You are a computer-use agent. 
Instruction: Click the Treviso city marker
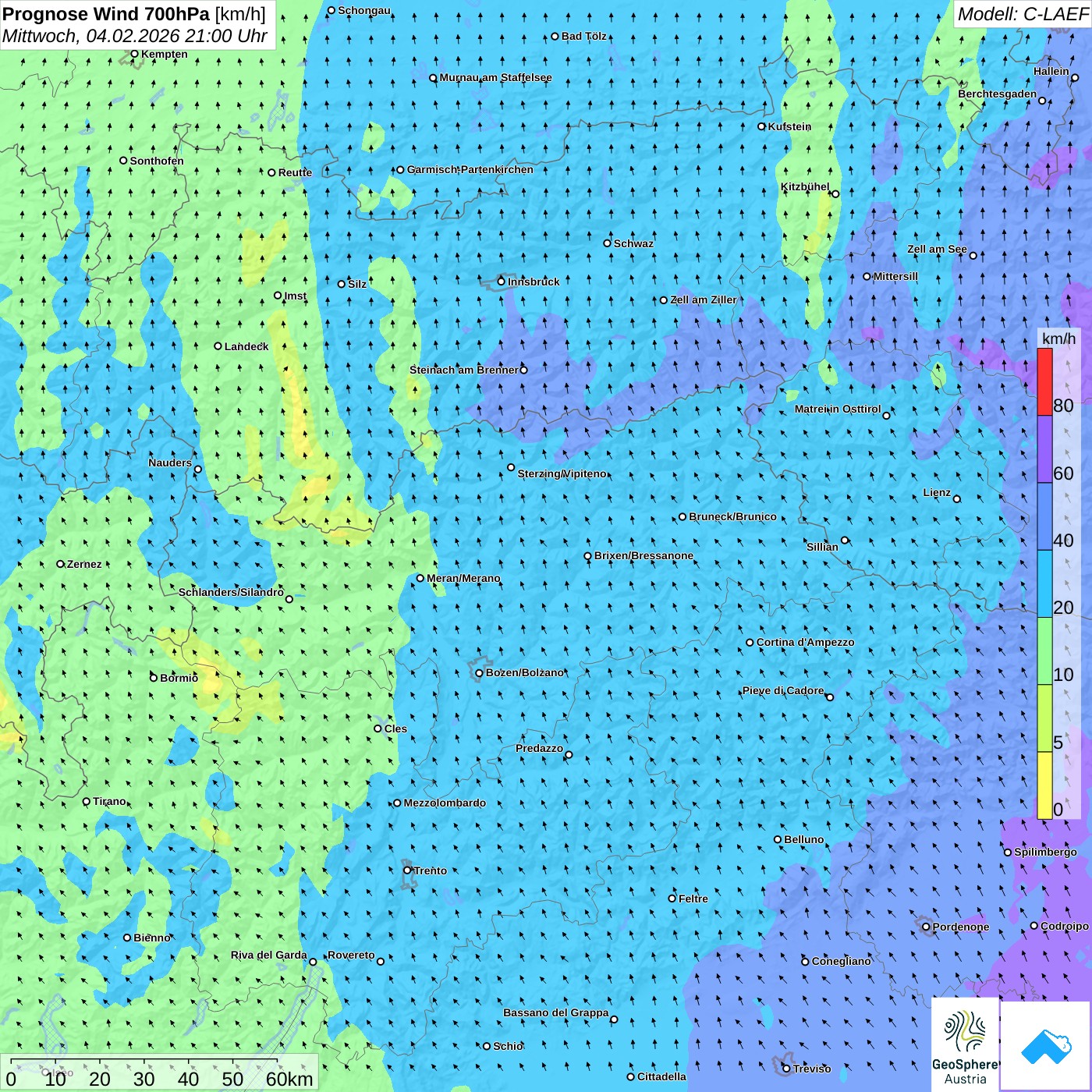pyautogui.click(x=786, y=1069)
